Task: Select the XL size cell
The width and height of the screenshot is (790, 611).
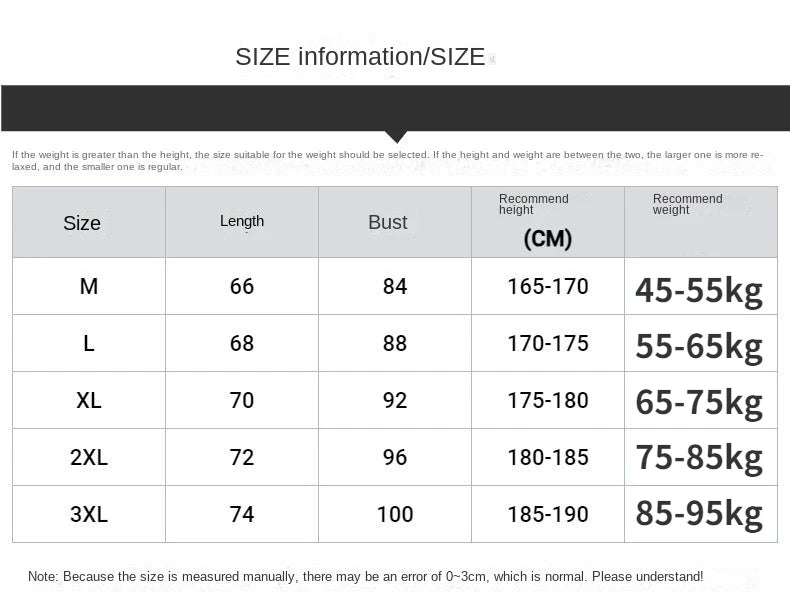Action: click(89, 401)
